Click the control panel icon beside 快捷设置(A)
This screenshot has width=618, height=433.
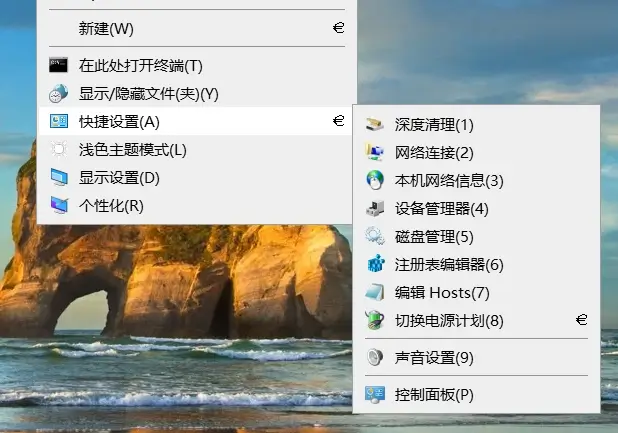pyautogui.click(x=59, y=121)
